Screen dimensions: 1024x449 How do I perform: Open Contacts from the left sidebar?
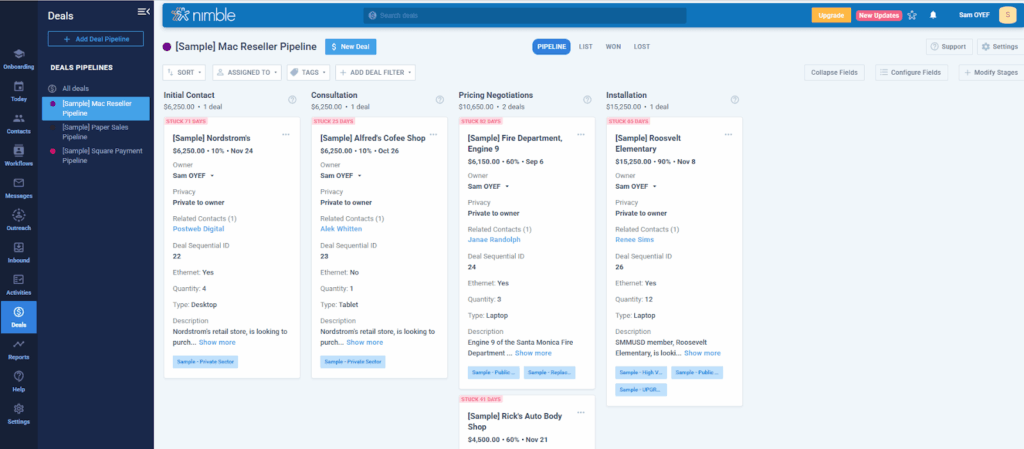(19, 122)
